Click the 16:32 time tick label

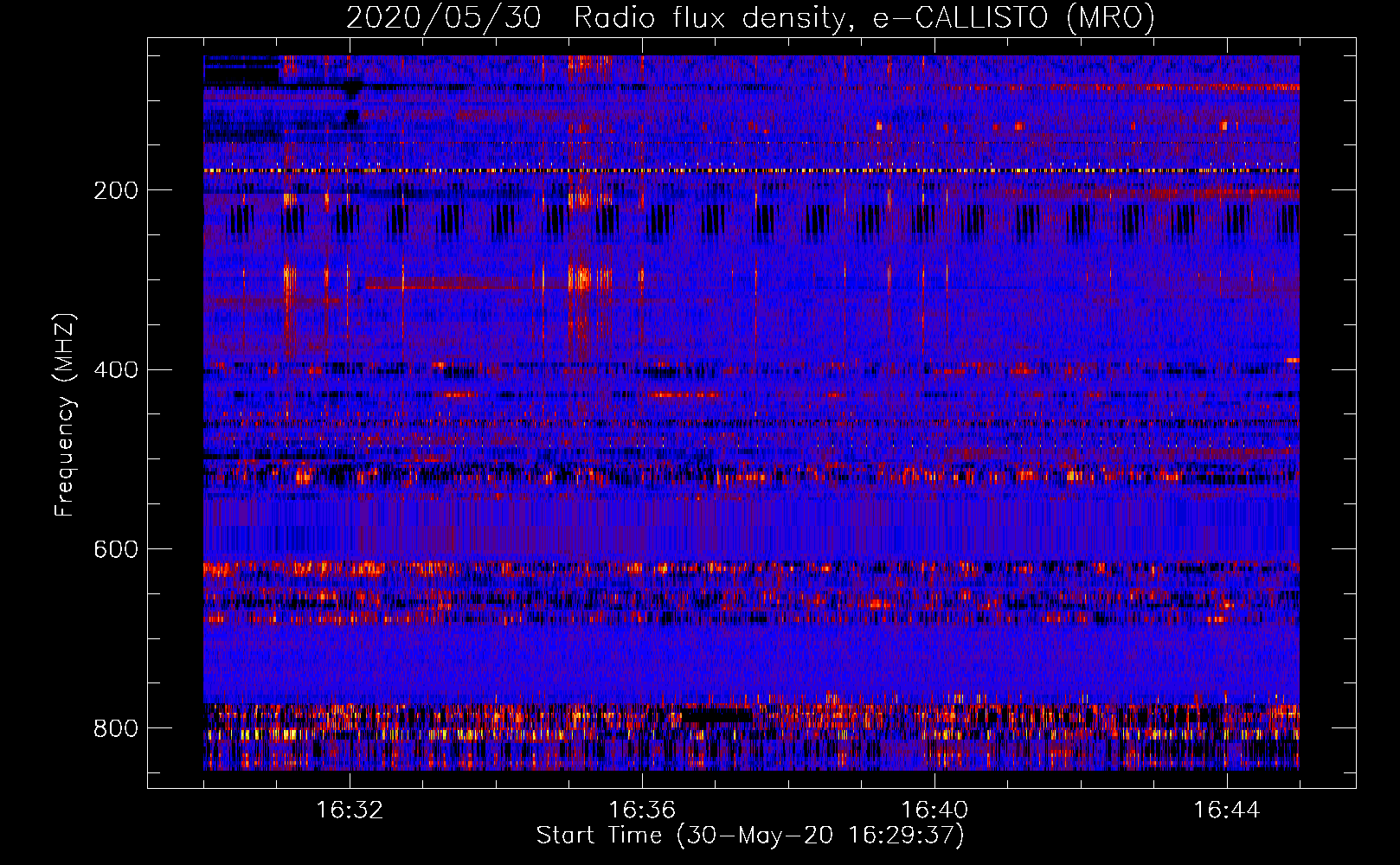pos(350,811)
